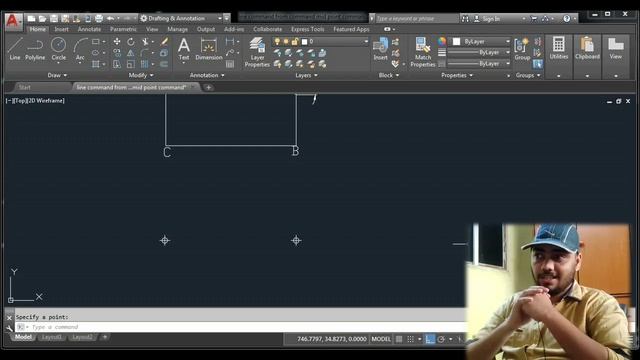640x360 pixels.
Task: Select the Trim tool
Action: pyautogui.click(x=145, y=42)
